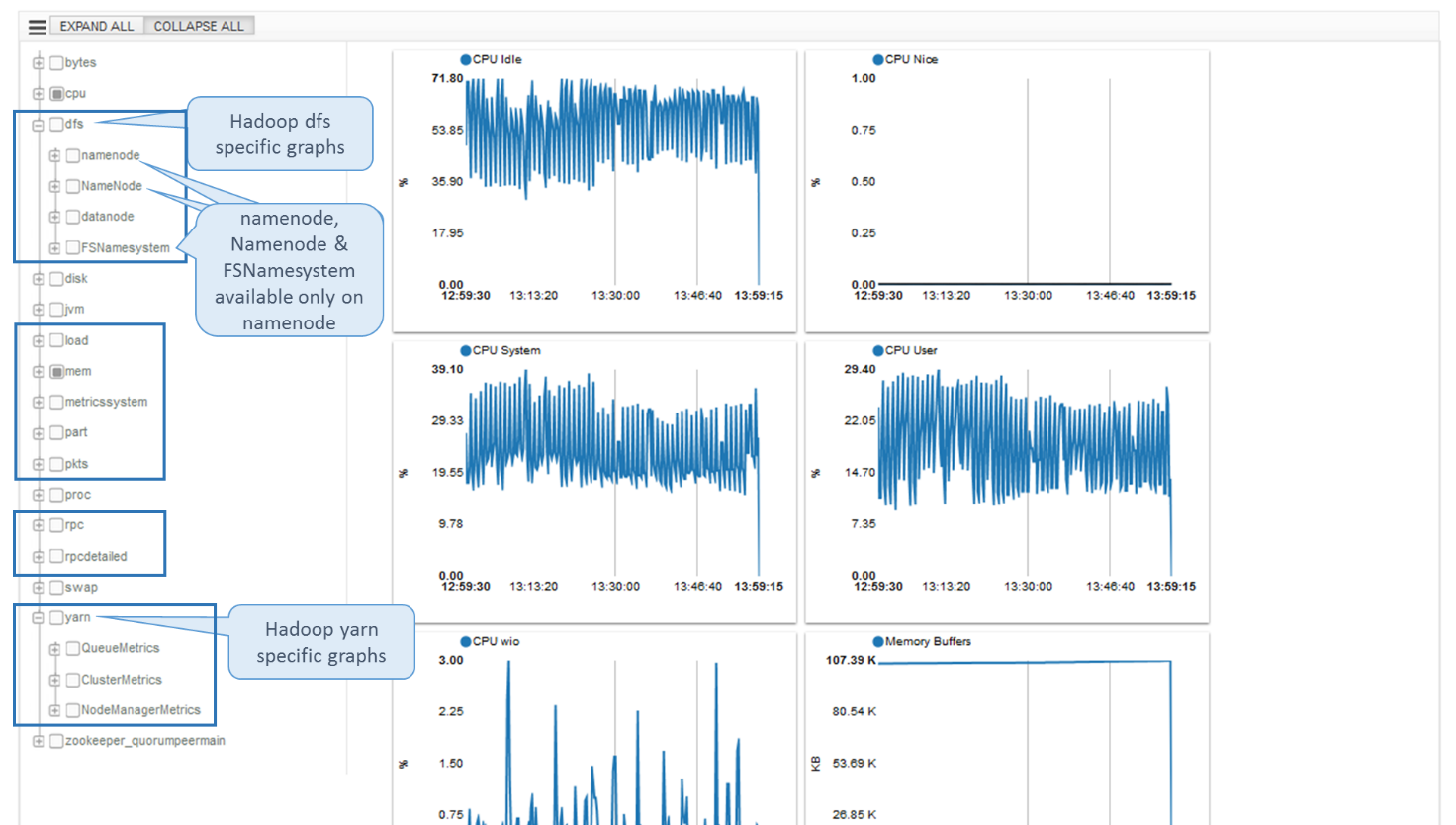Click the Memory Buffers chart title

[x=928, y=642]
